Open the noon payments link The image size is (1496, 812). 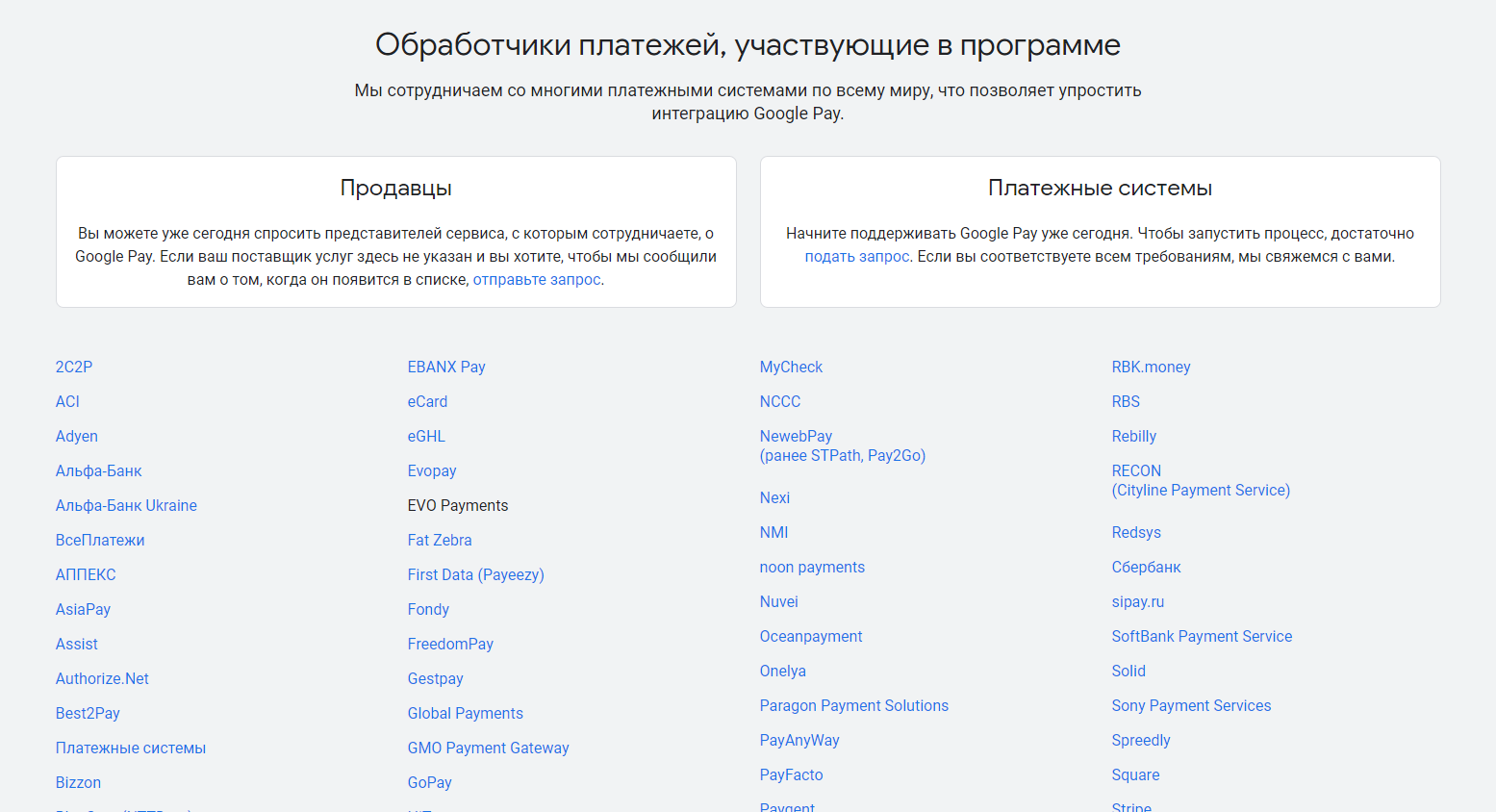[812, 568]
